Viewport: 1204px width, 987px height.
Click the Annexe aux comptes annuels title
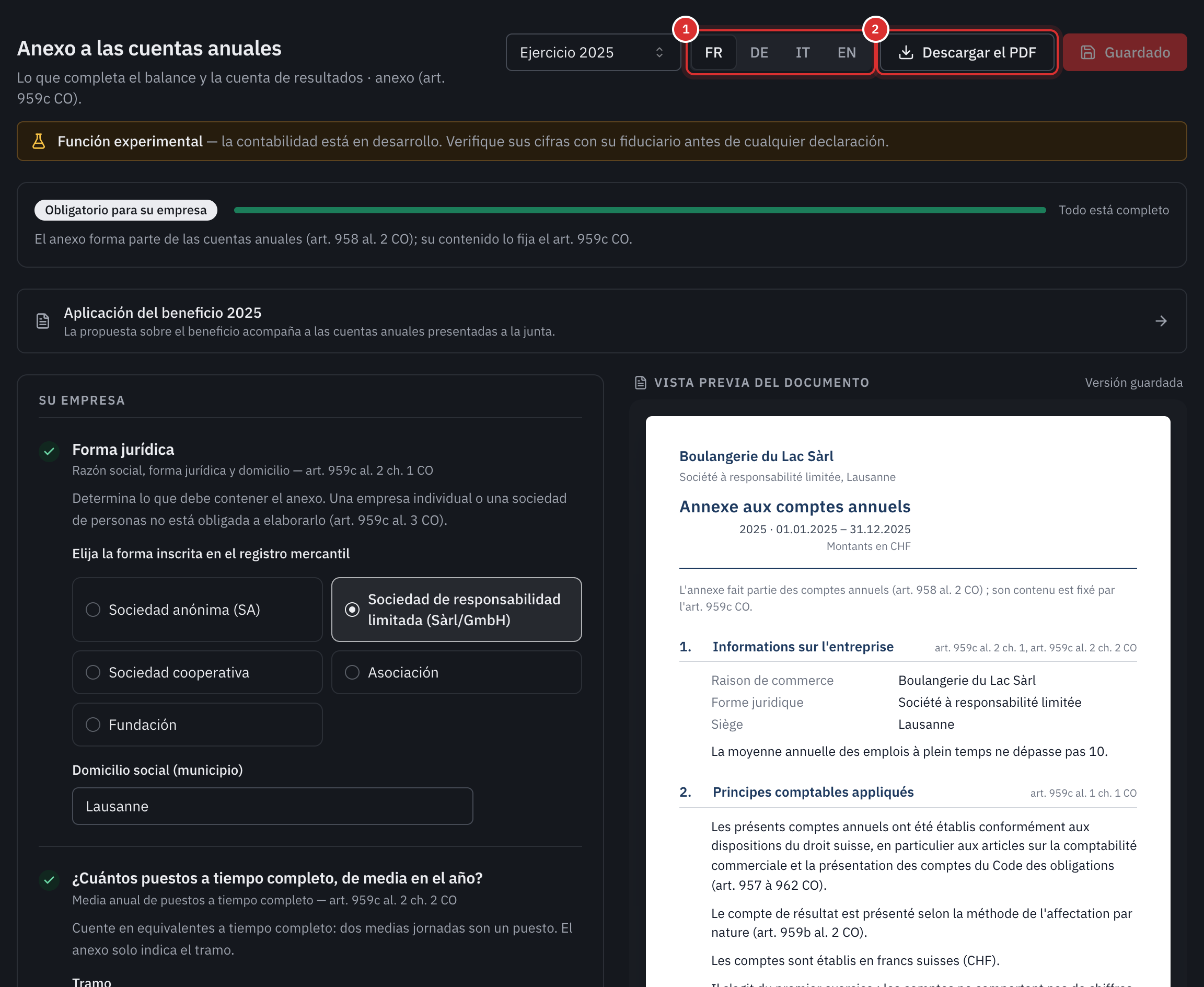pyautogui.click(x=794, y=506)
